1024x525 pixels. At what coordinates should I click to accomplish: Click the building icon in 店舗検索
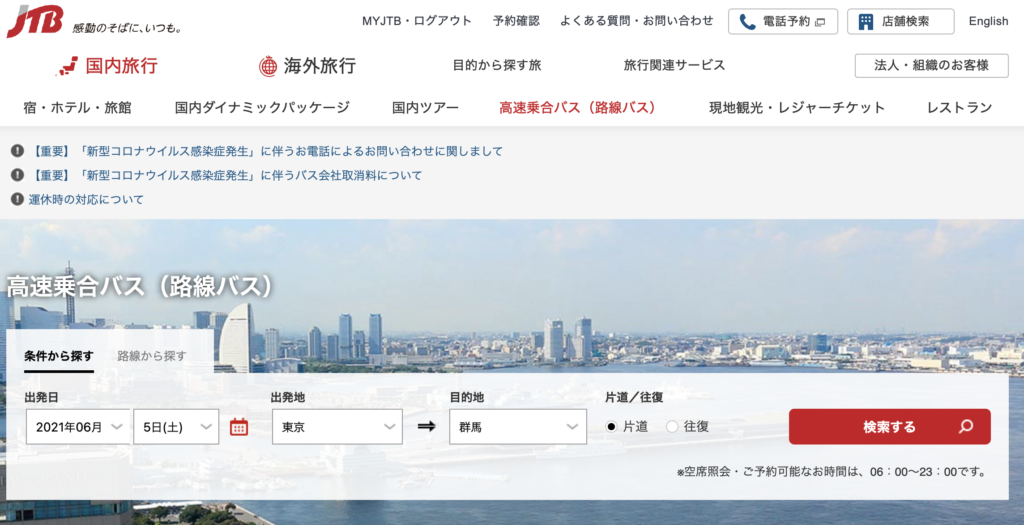865,22
